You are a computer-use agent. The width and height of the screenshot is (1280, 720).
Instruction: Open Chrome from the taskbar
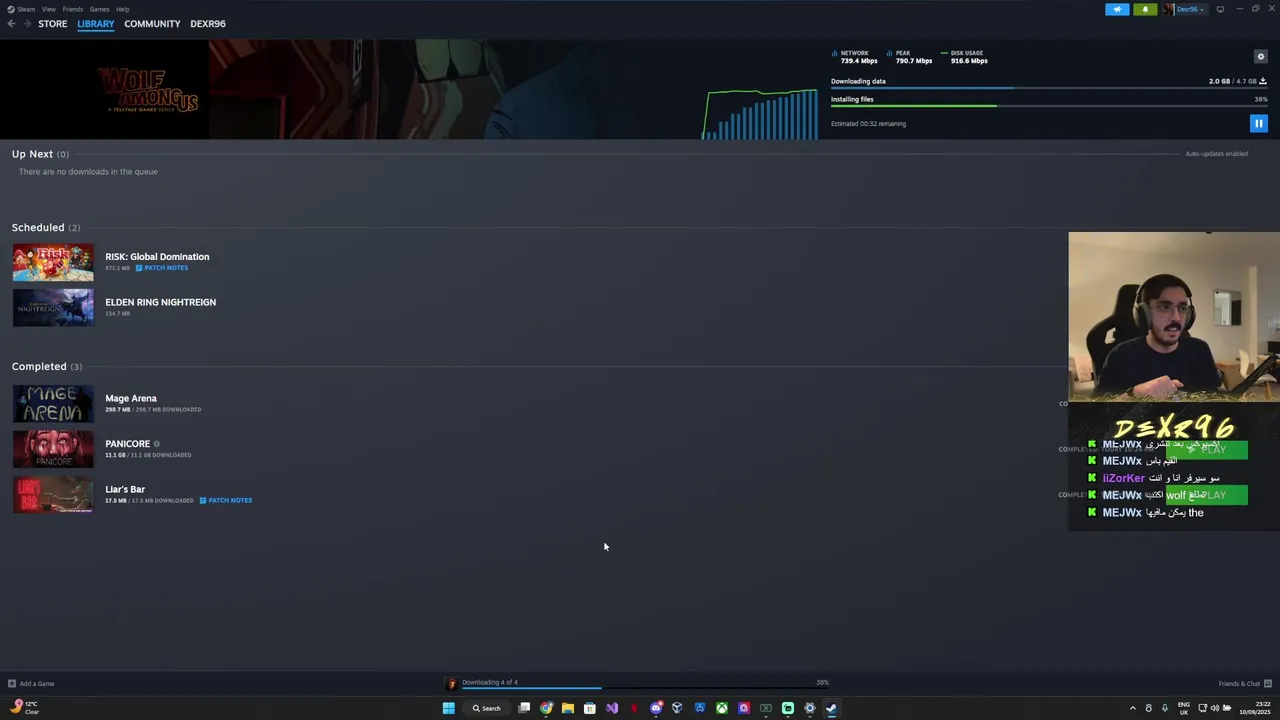pos(546,708)
